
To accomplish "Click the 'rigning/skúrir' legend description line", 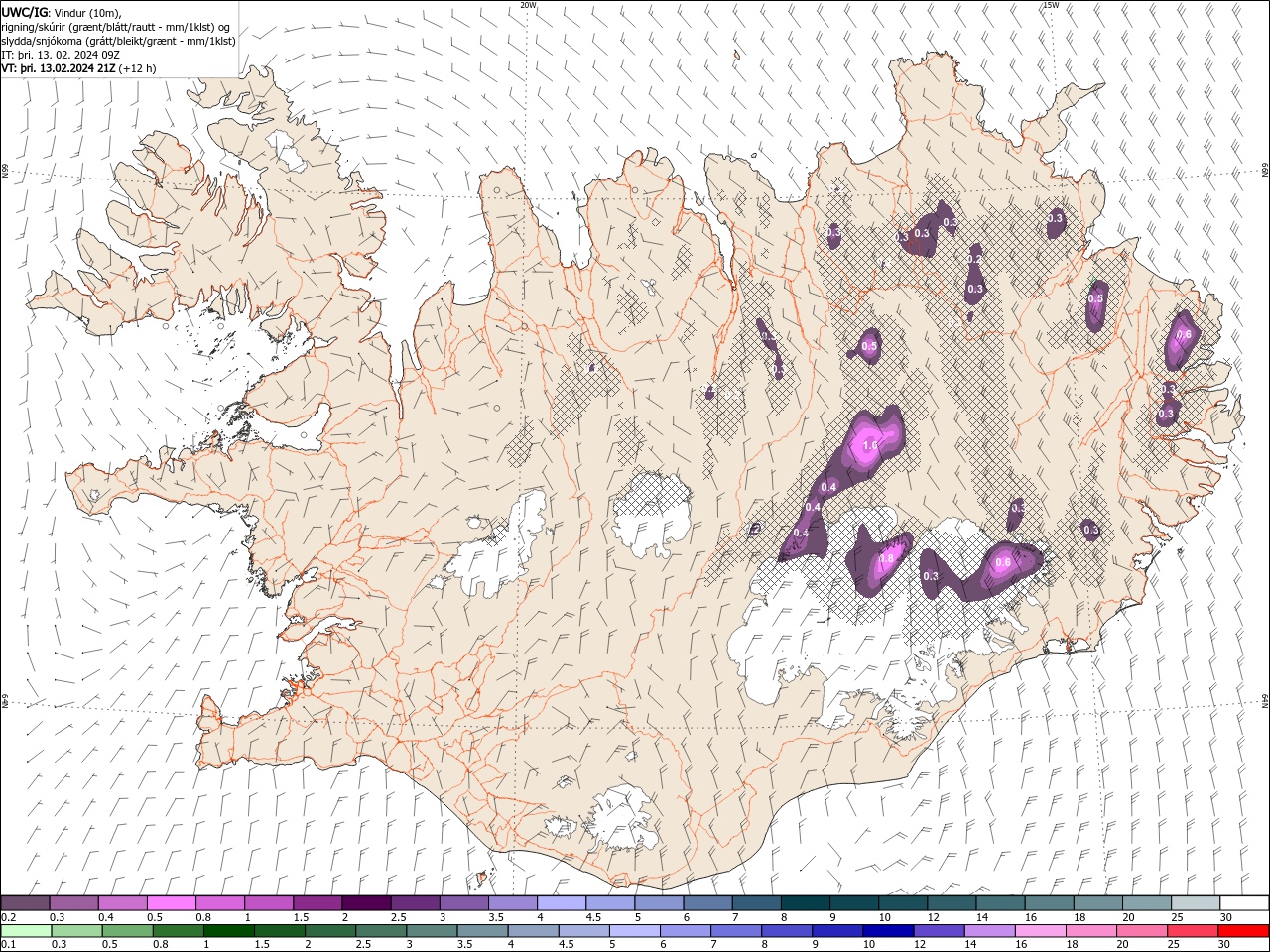I will pyautogui.click(x=116, y=27).
